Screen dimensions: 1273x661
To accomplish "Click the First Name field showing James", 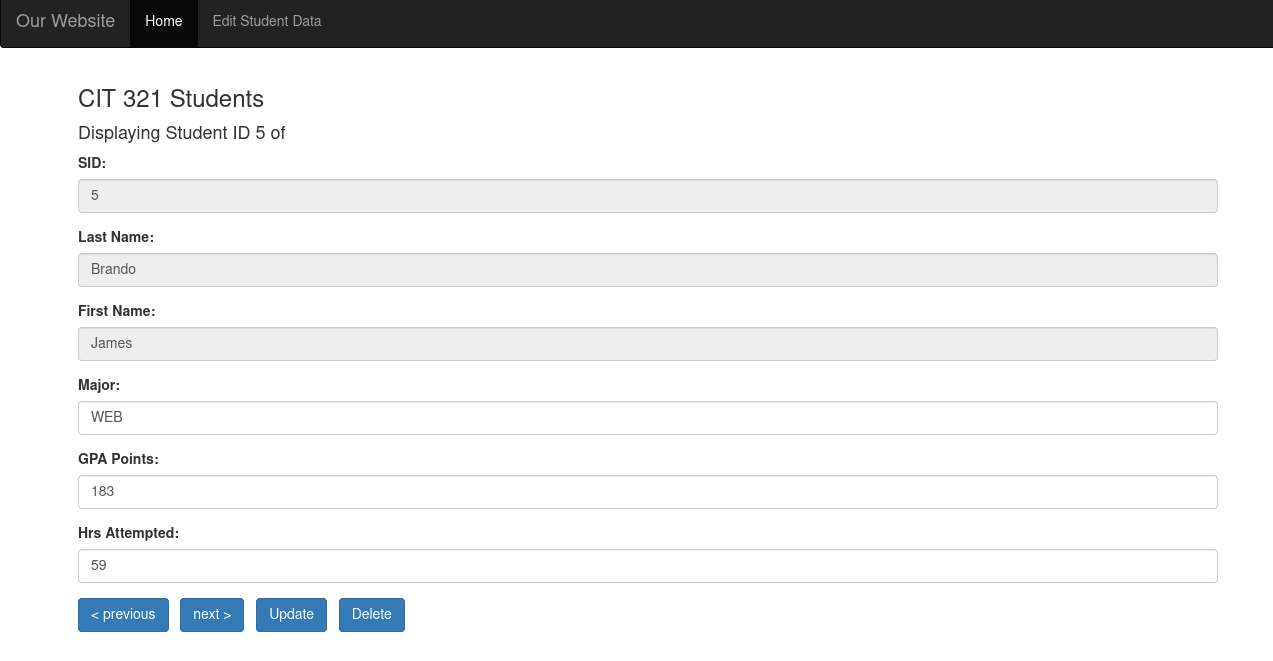I will pyautogui.click(x=648, y=344).
